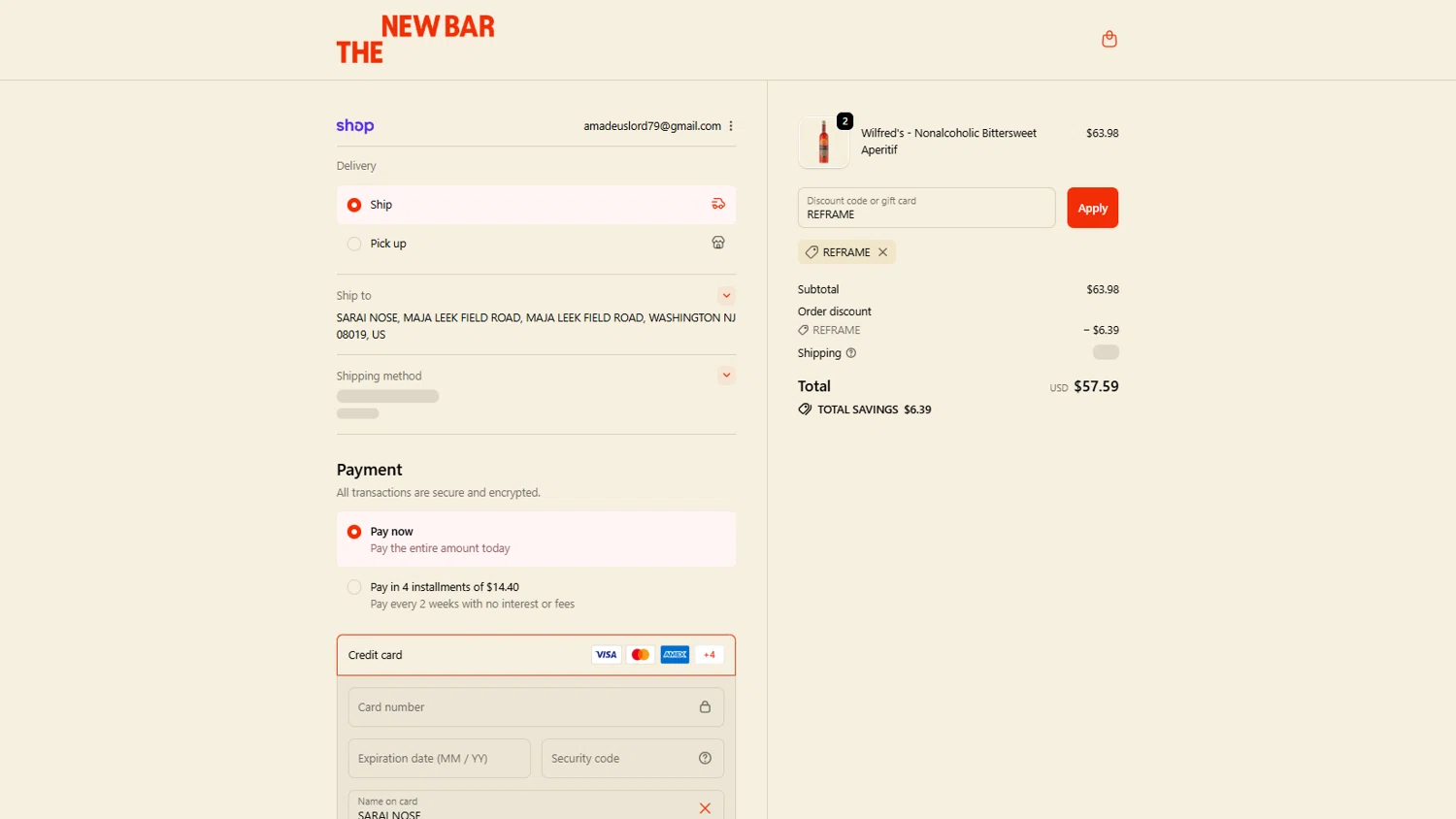Open the Security code help icon
The width and height of the screenshot is (1456, 819).
705,759
